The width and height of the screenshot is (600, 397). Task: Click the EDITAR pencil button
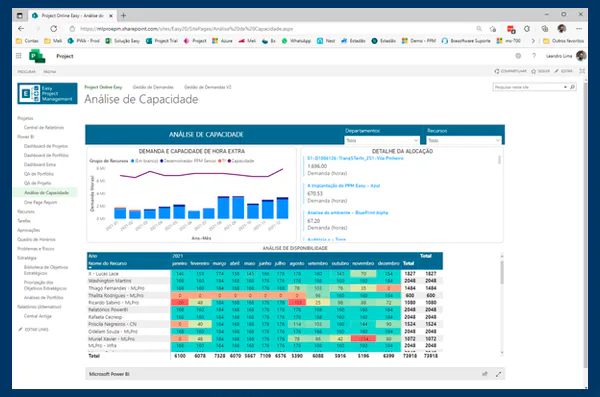pyautogui.click(x=564, y=71)
